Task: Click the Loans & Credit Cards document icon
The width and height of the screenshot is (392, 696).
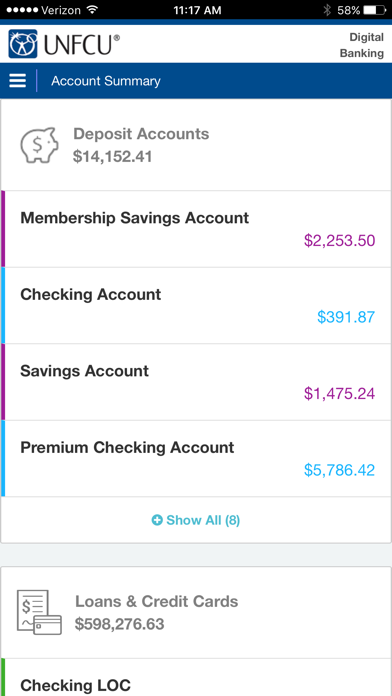Action: 39,613
